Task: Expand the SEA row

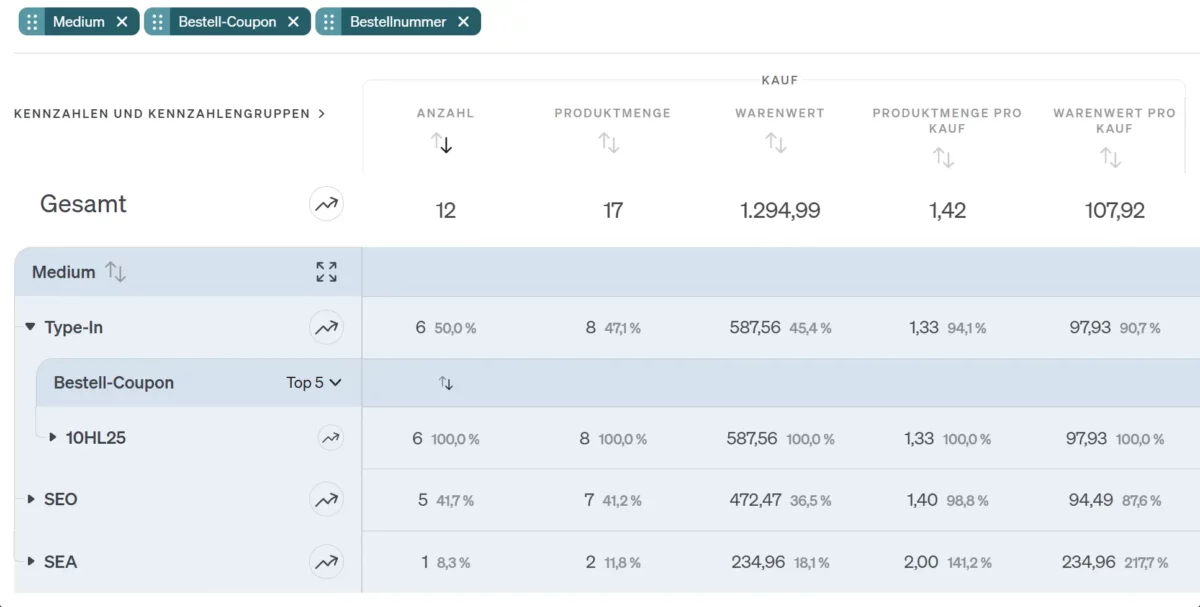Action: [31, 562]
